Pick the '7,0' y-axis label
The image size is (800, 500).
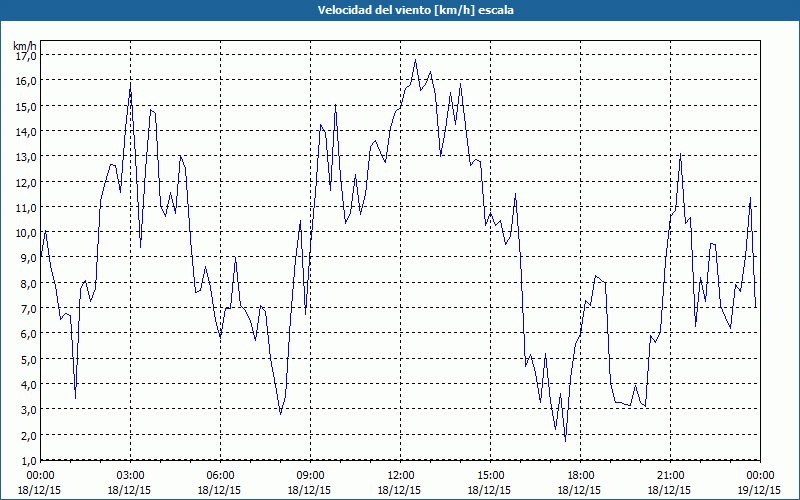click(x=29, y=309)
